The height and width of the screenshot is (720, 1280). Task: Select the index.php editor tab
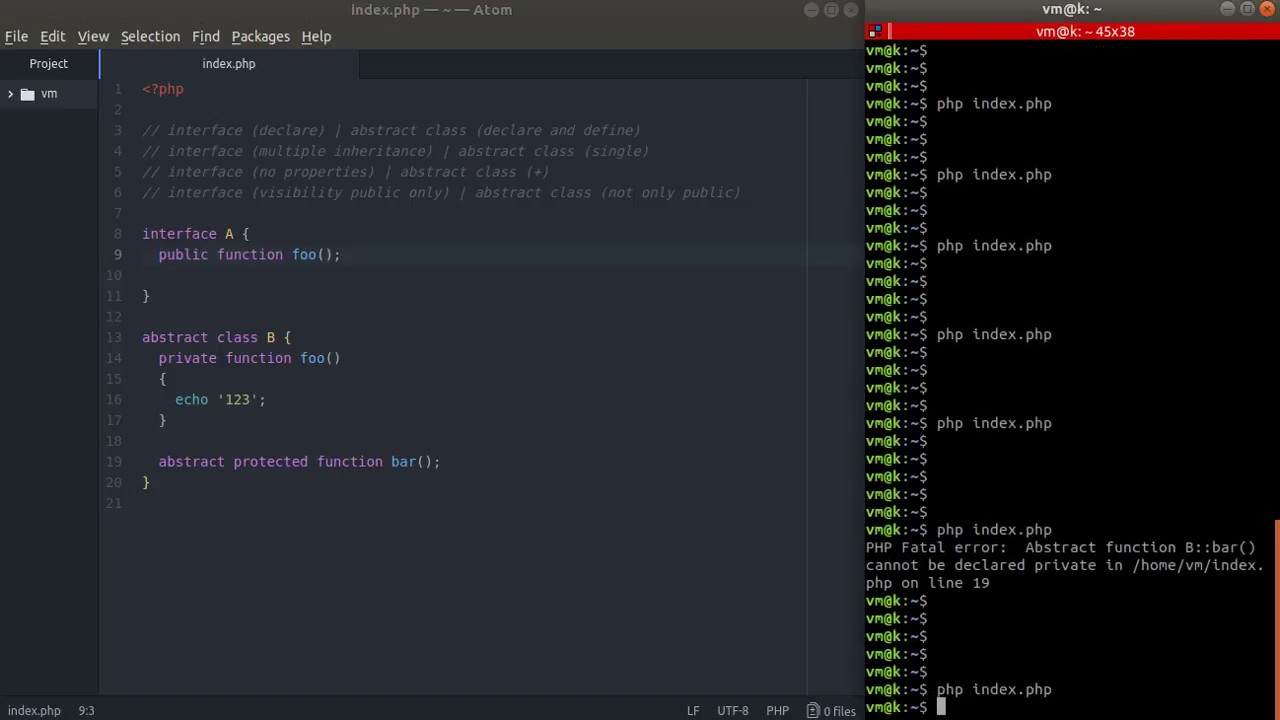click(229, 63)
